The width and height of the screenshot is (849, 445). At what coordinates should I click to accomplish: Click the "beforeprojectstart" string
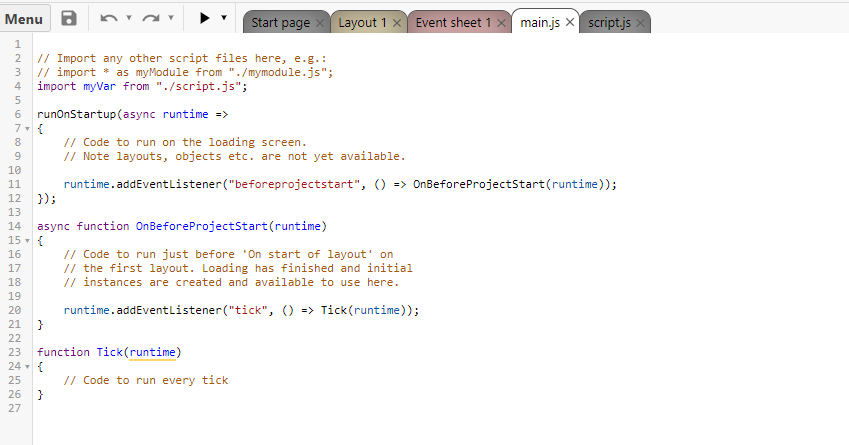(x=293, y=184)
